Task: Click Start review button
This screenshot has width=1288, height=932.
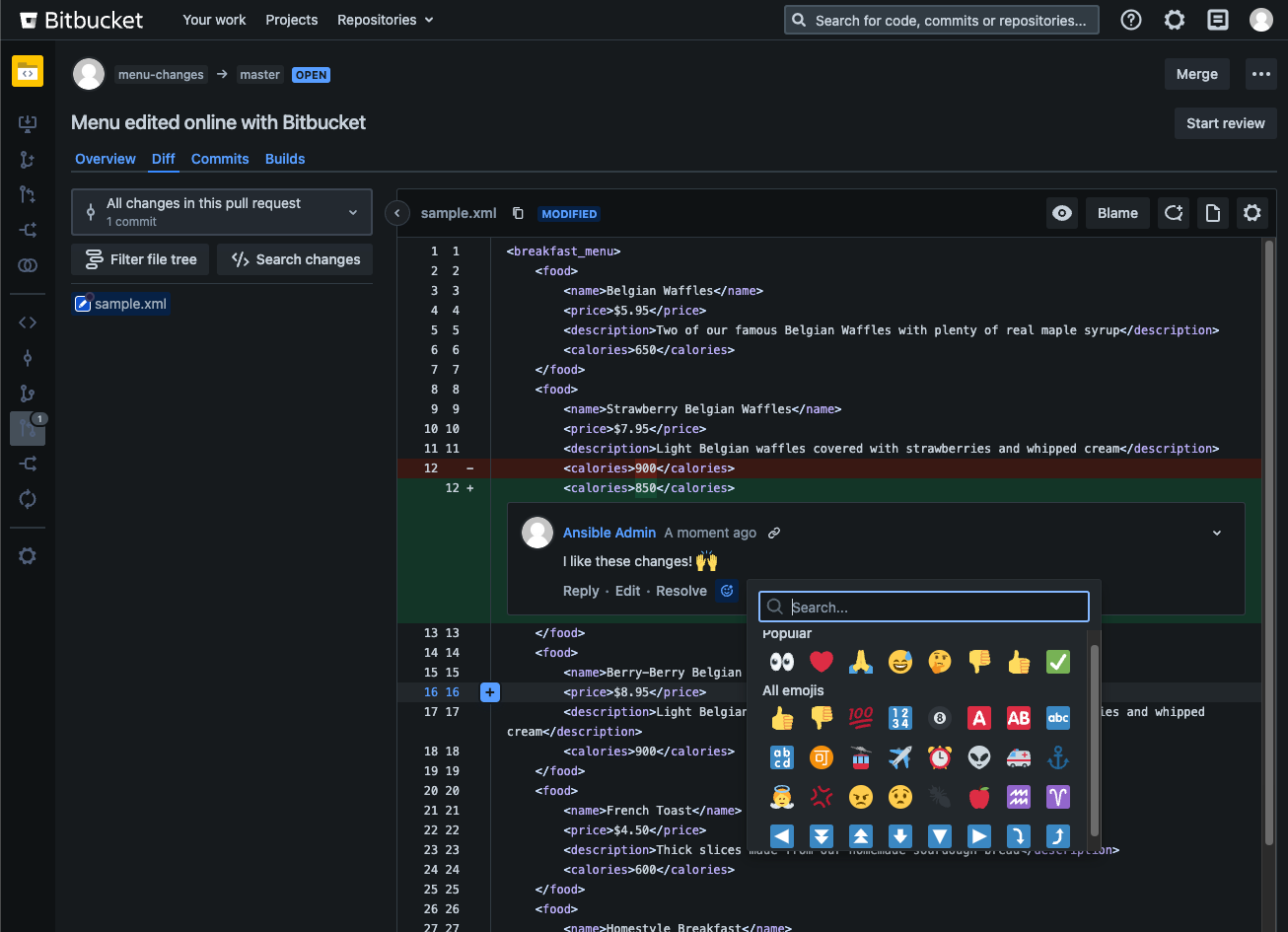Action: coord(1225,123)
